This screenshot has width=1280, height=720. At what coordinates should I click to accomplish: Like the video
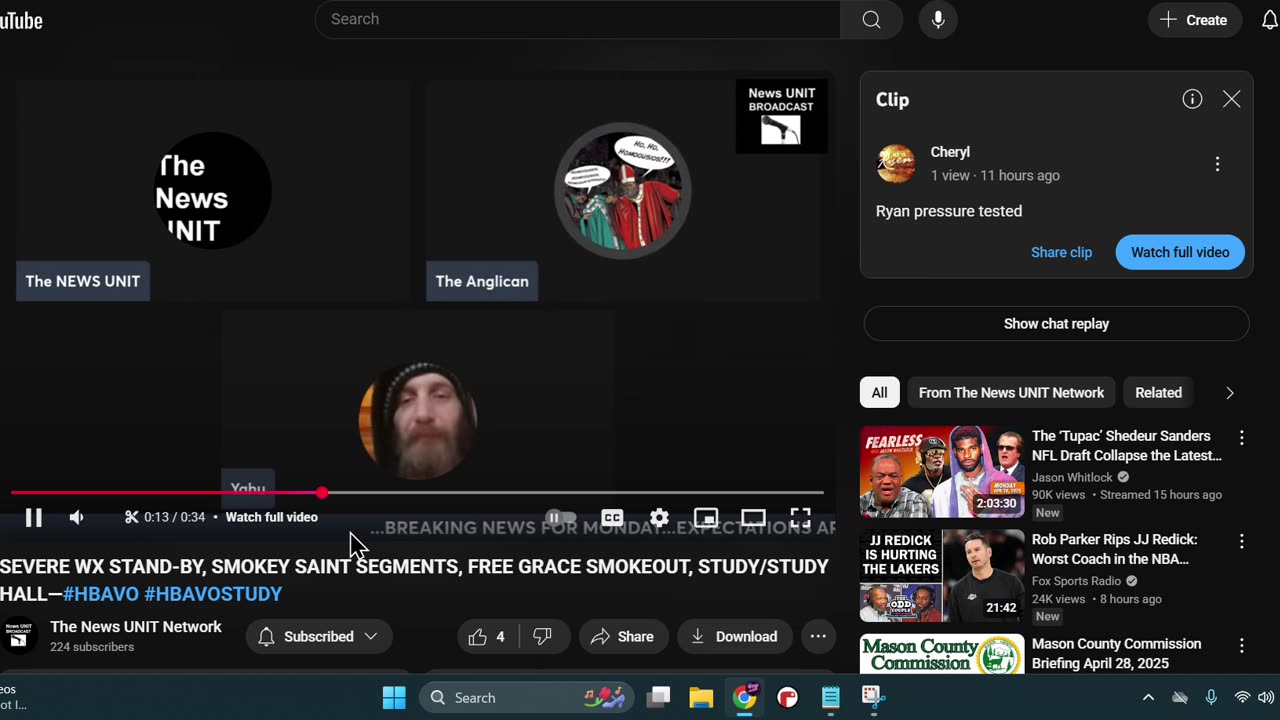point(487,637)
